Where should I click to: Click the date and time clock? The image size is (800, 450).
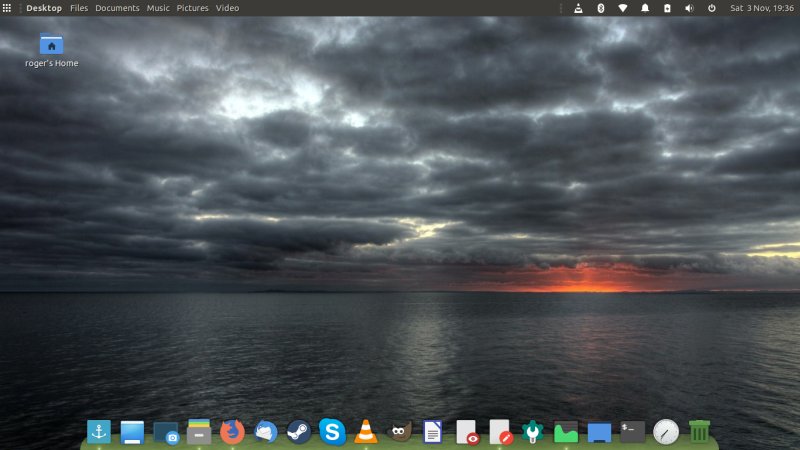click(x=762, y=8)
